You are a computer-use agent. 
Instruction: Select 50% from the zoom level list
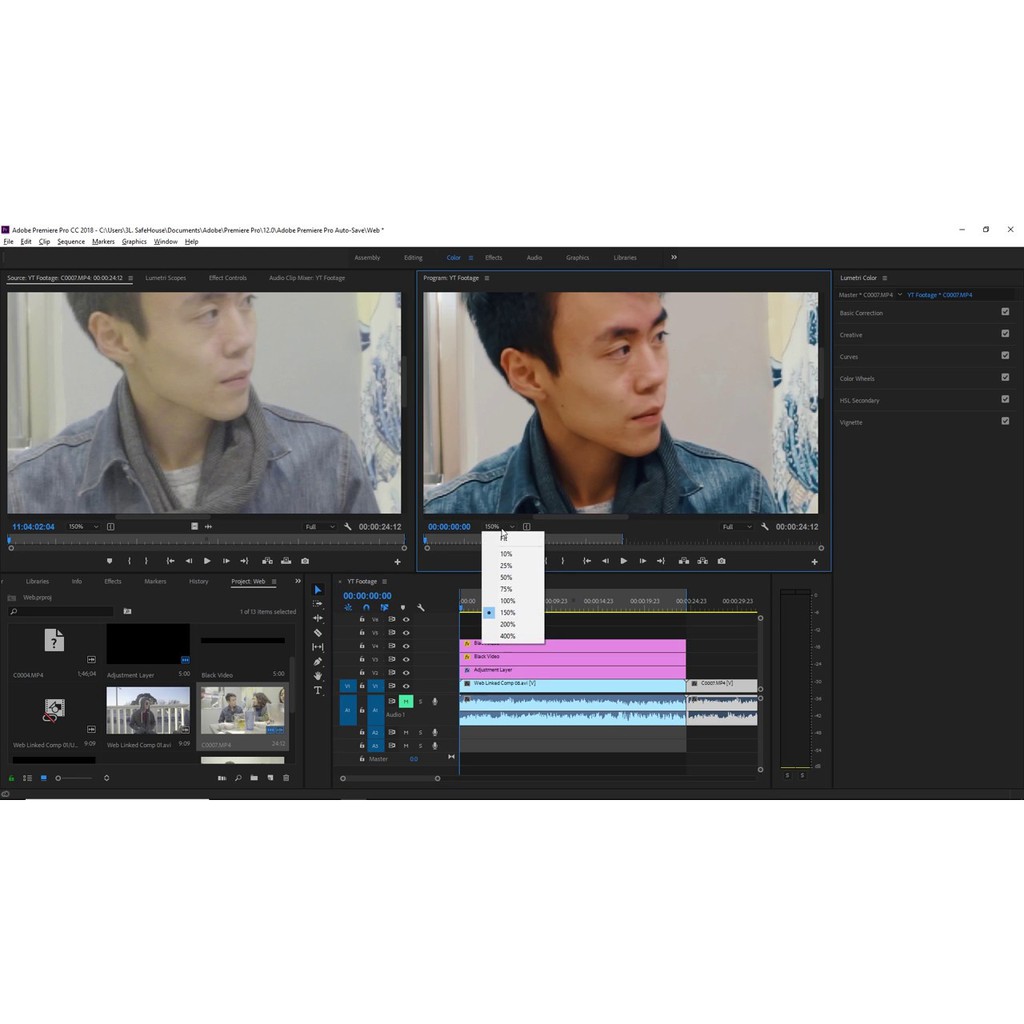(506, 577)
